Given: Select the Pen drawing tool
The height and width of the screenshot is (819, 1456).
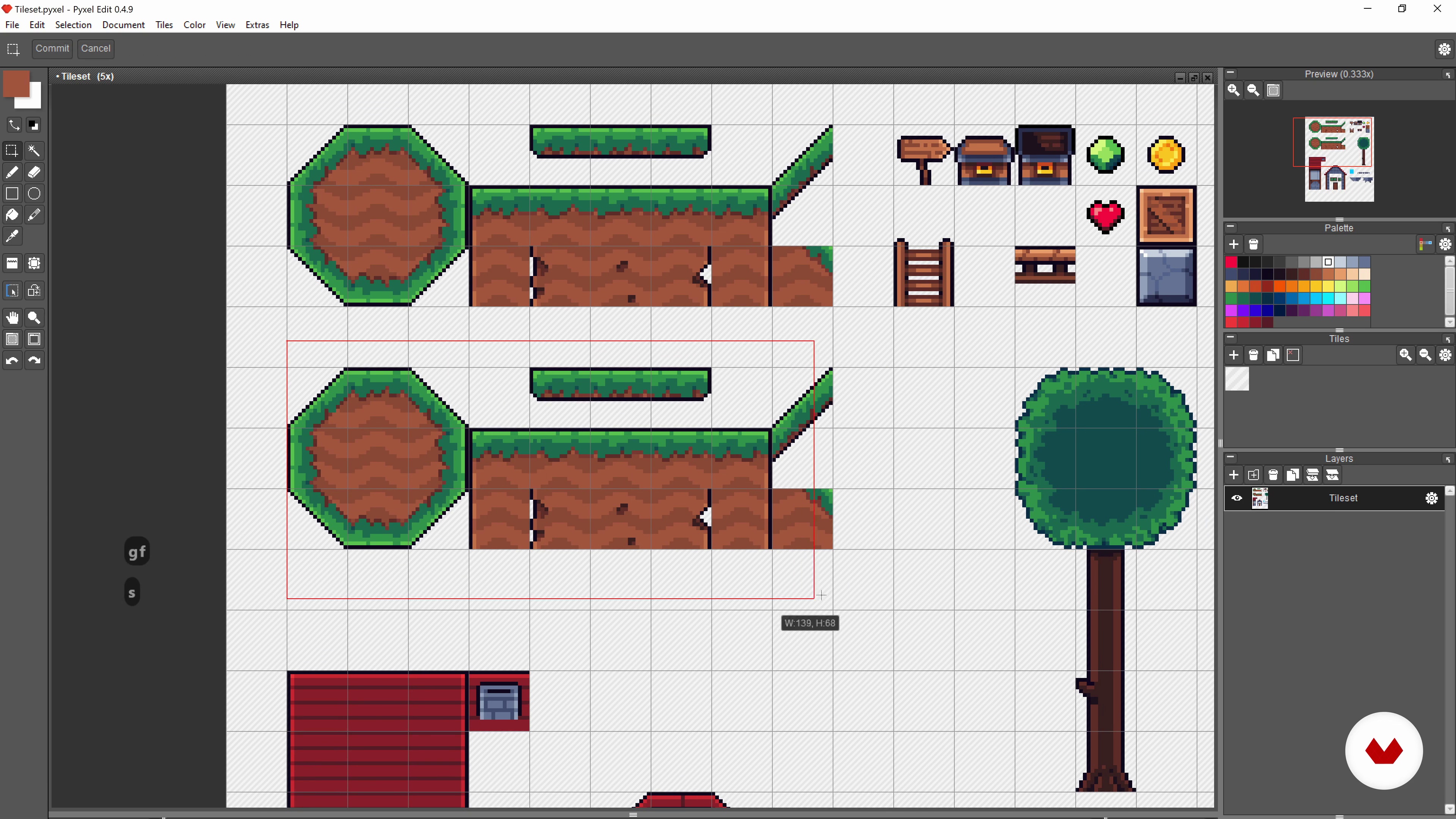Looking at the screenshot, I should [x=12, y=172].
